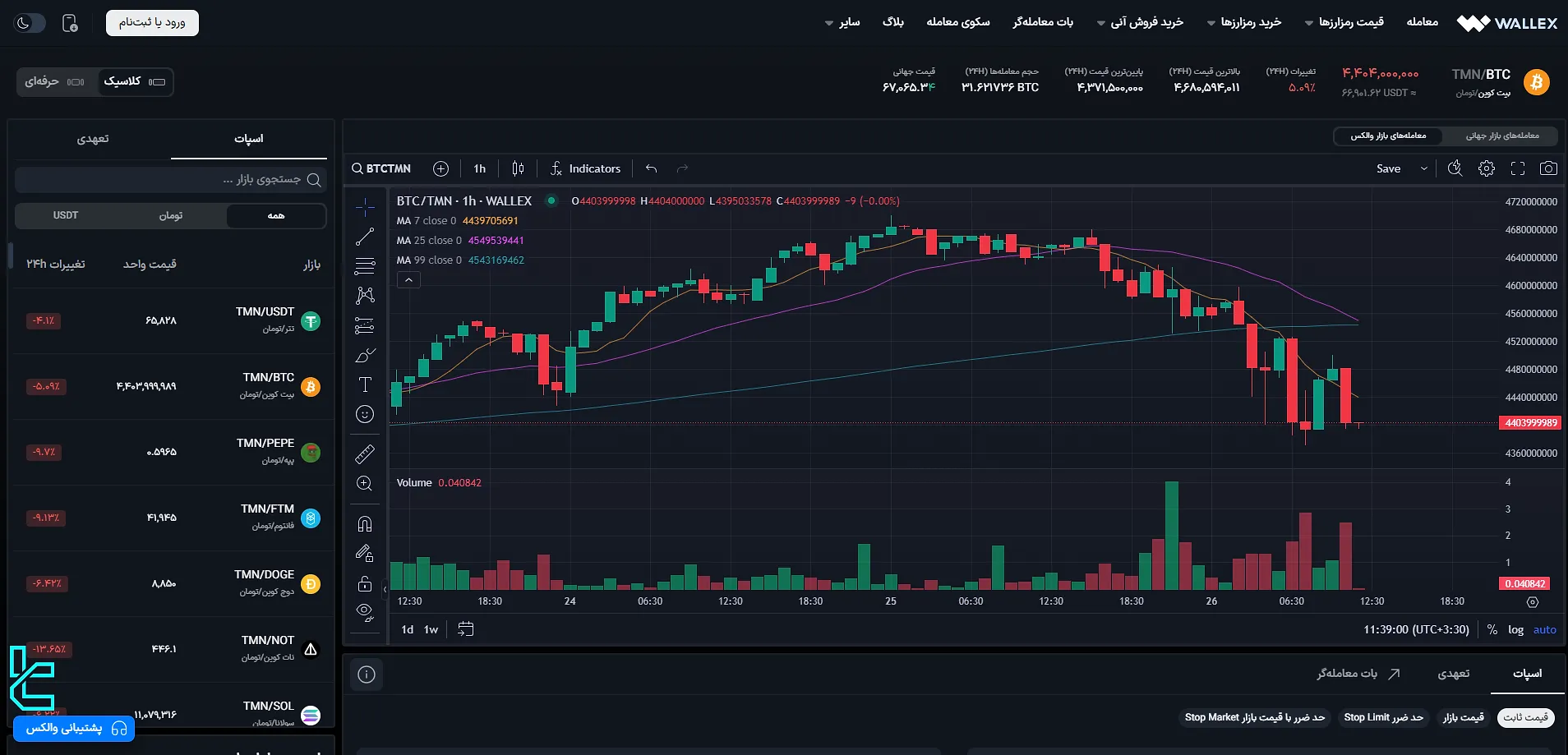Click the current price label on axis
The image size is (1568, 755).
tap(1530, 423)
